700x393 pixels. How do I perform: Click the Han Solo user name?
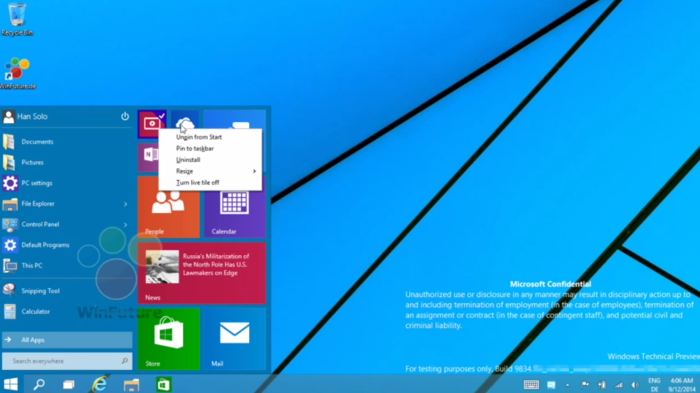click(x=33, y=117)
